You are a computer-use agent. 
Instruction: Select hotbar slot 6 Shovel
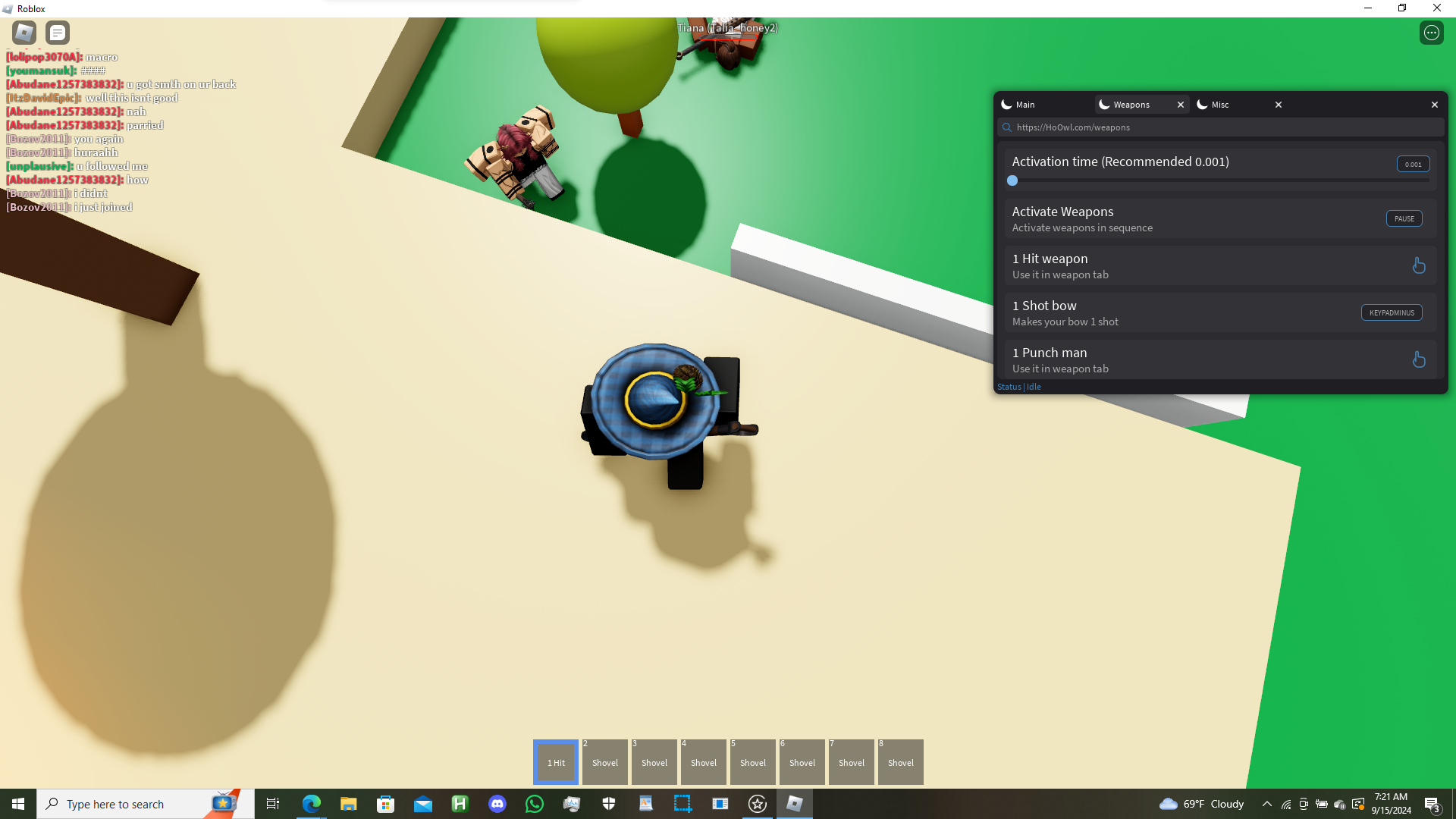[x=802, y=762]
